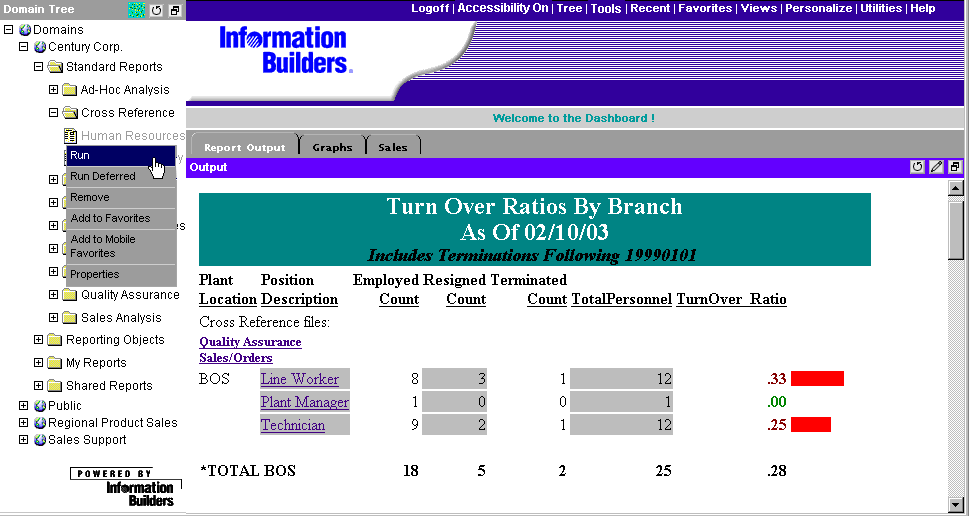
Task: Click the Standard Reports open folder icon
Action: click(56, 67)
